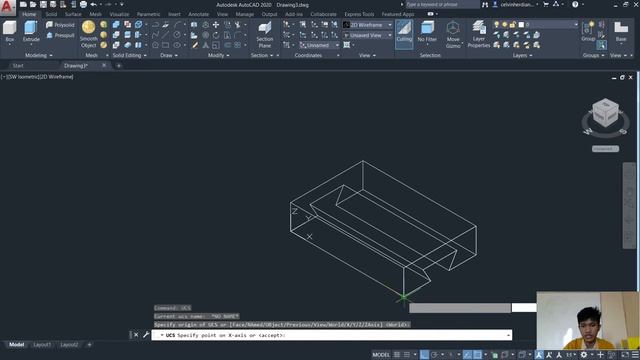
Task: Open the AutoCAD application menu logo
Action: click(7, 7)
